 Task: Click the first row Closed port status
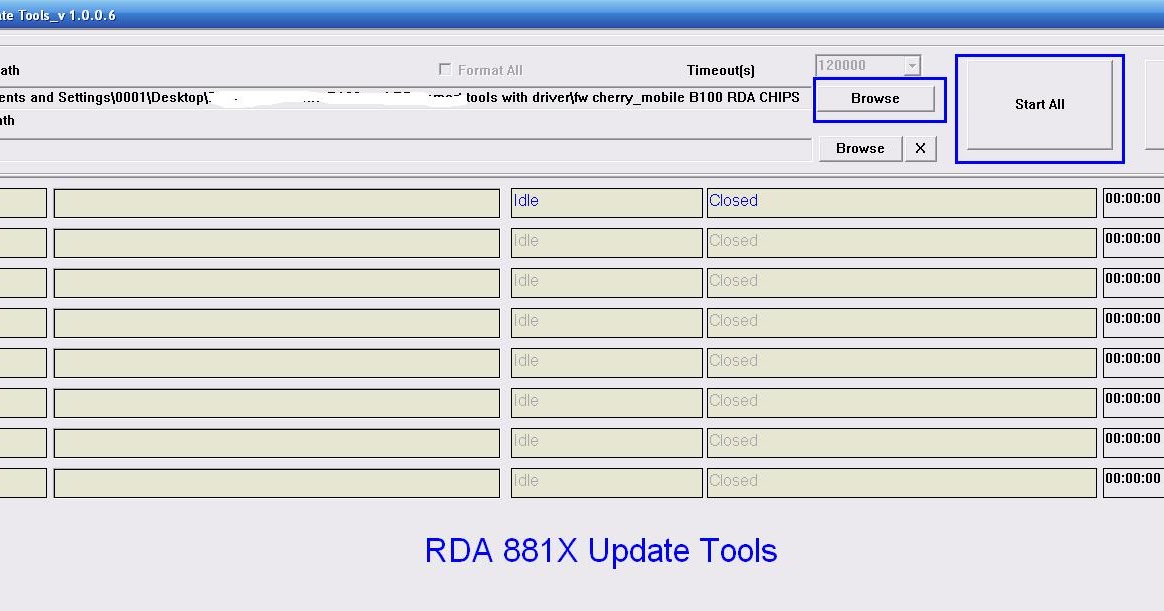(x=900, y=202)
